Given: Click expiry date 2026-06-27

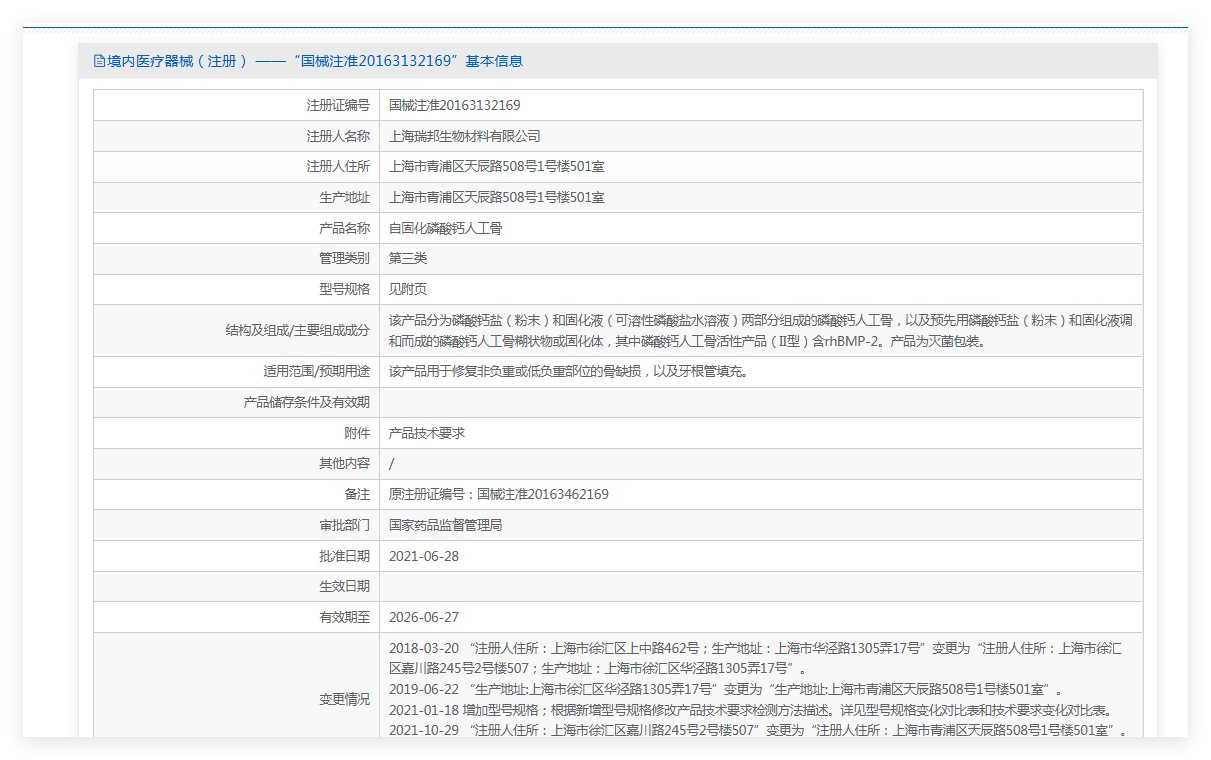Looking at the screenshot, I should tap(424, 617).
